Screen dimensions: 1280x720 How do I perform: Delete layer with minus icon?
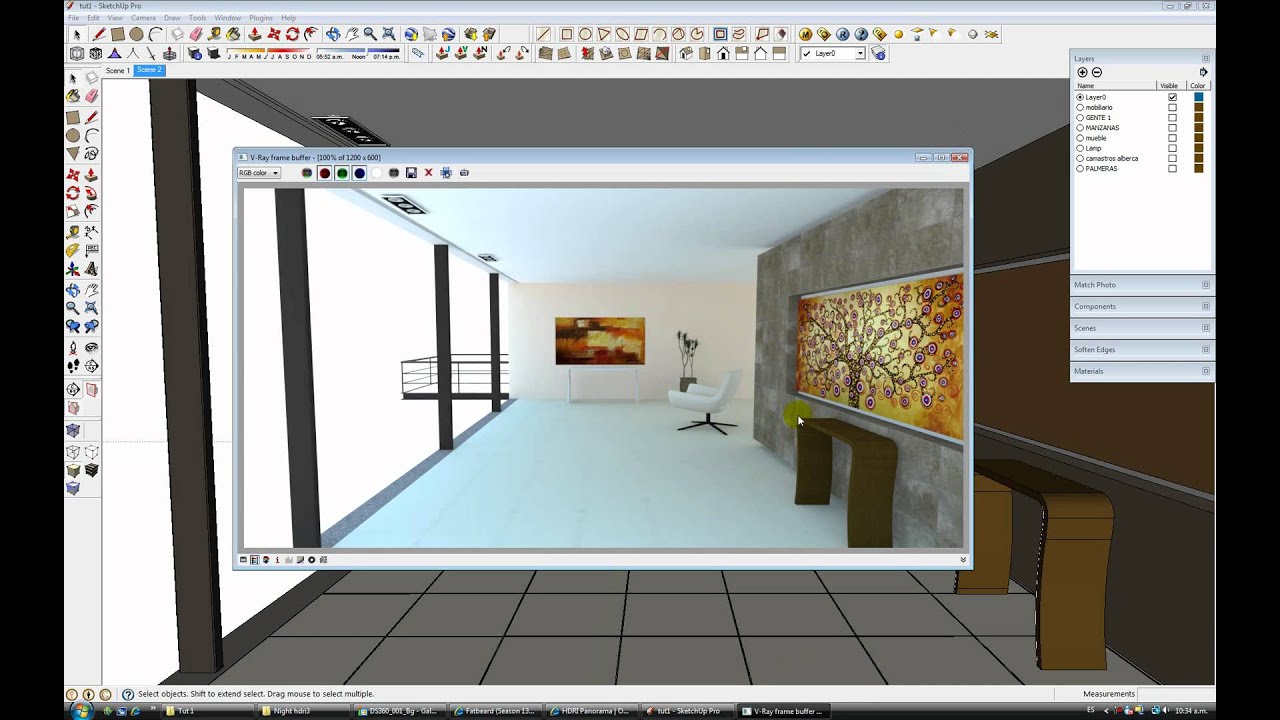(x=1097, y=72)
